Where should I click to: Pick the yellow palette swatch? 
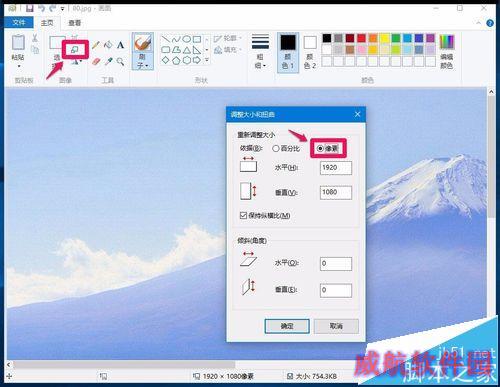pyautogui.click(x=384, y=38)
